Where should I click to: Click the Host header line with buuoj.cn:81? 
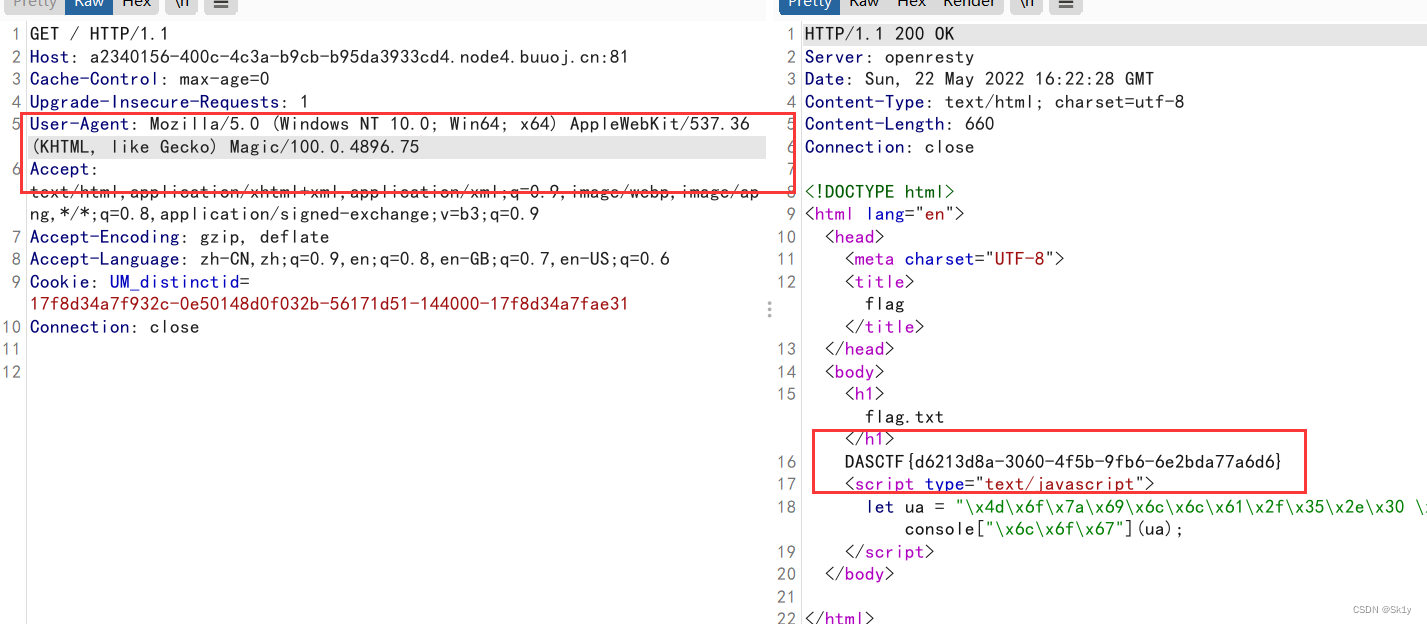[329, 57]
